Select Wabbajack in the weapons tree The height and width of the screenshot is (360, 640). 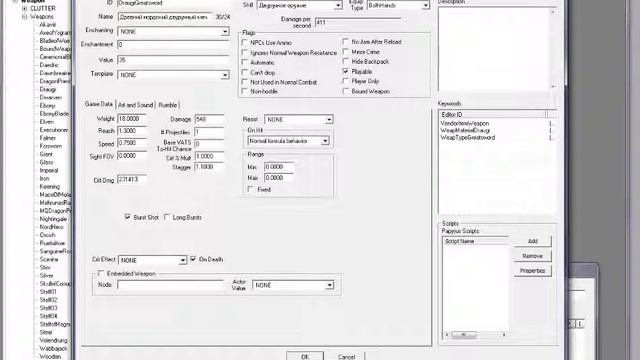[53, 349]
